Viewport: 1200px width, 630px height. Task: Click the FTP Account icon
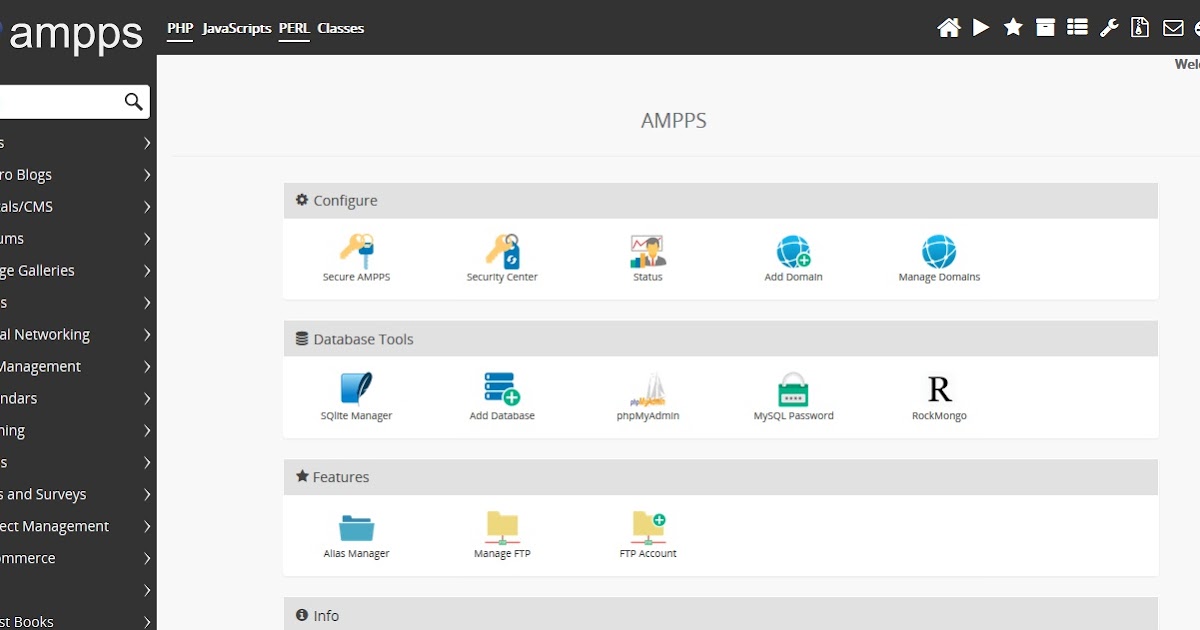[648, 527]
